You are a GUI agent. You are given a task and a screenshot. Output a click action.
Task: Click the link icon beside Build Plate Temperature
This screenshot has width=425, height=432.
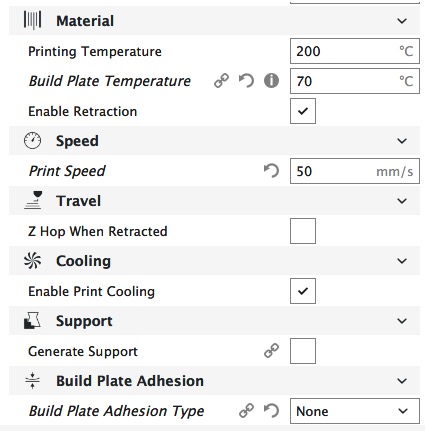click(x=221, y=81)
